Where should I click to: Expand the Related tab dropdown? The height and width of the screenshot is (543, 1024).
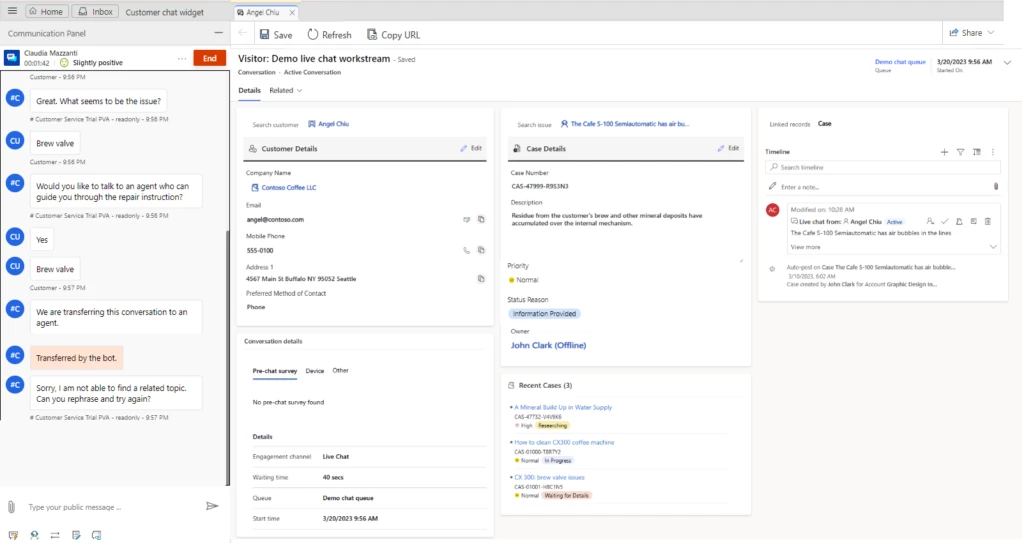click(286, 91)
